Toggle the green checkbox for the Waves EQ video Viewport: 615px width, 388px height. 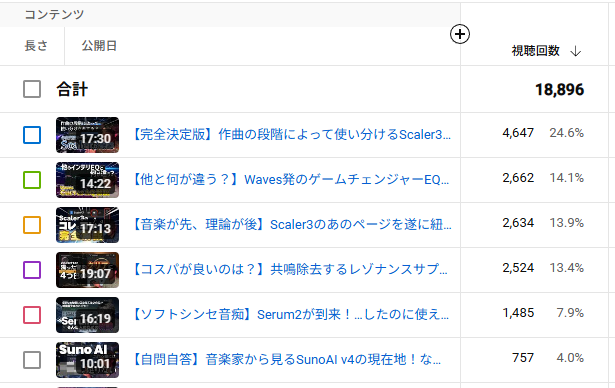point(32,180)
